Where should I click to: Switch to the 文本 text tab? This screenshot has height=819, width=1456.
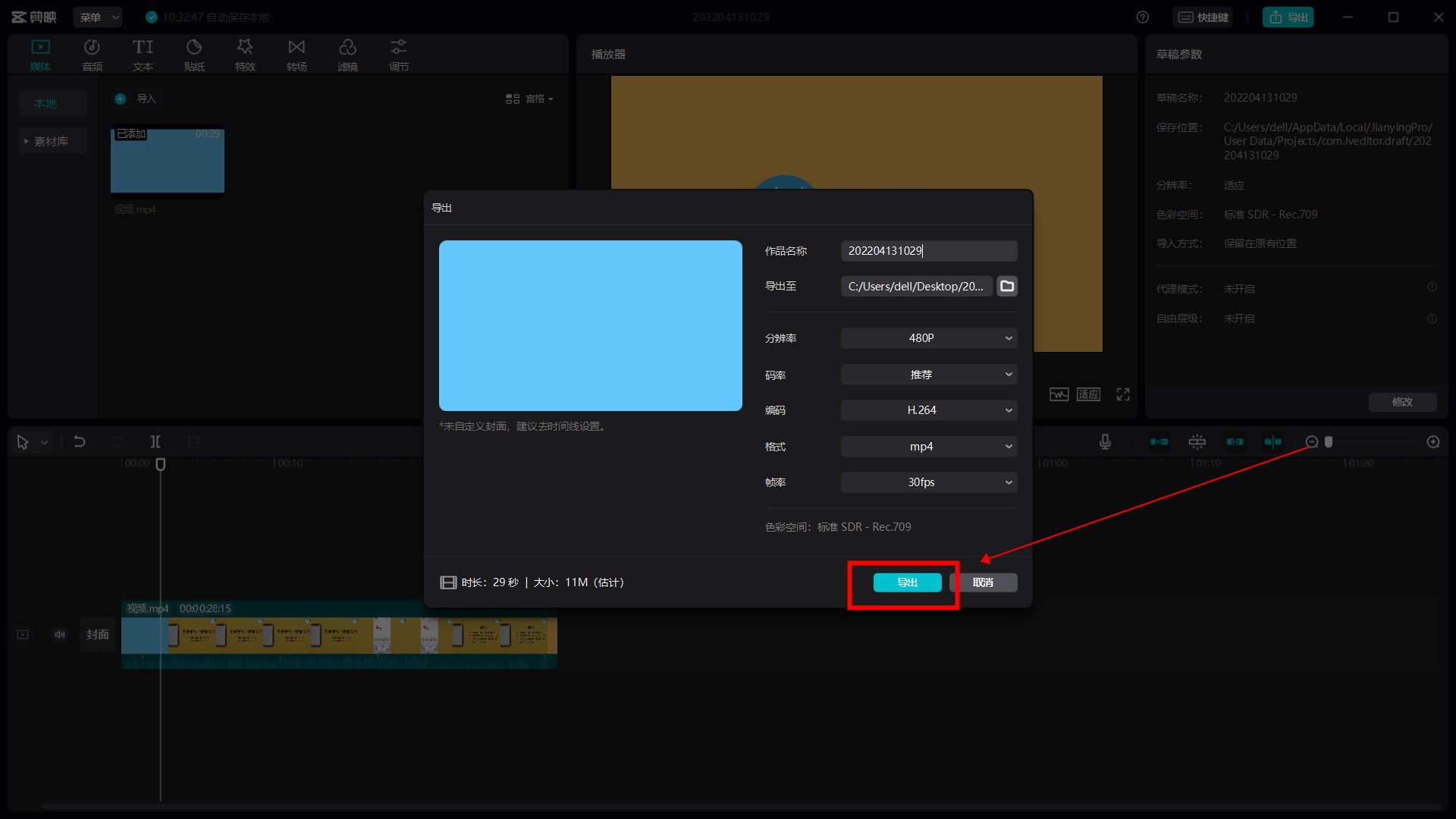pyautogui.click(x=143, y=55)
